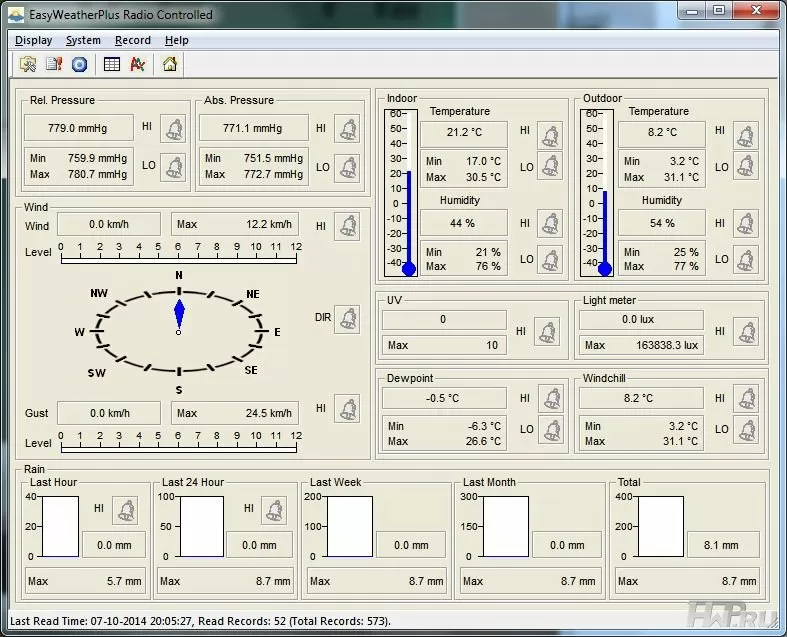Click the Dewpoint -0.5 °C value
This screenshot has width=787, height=637.
pos(444,398)
